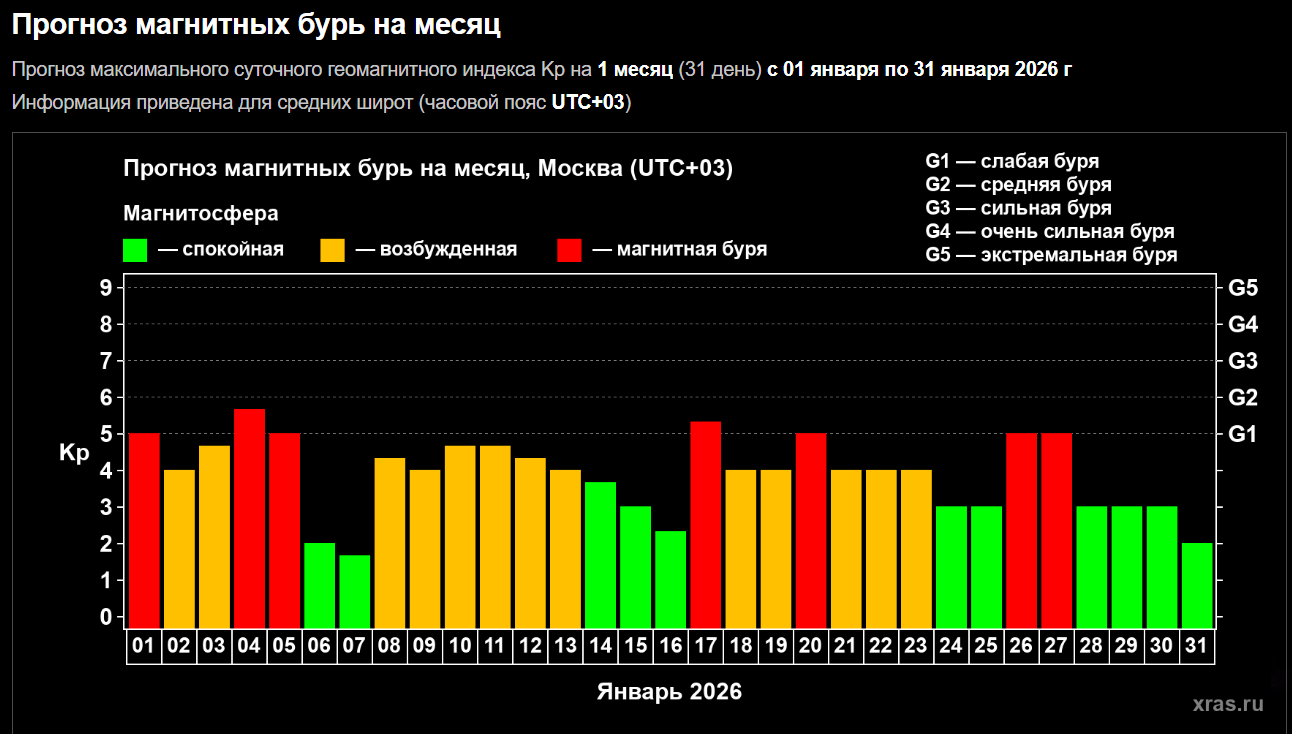Click the bold '1 месяц' text in the subtitle
This screenshot has height=734, width=1292.
click(636, 70)
